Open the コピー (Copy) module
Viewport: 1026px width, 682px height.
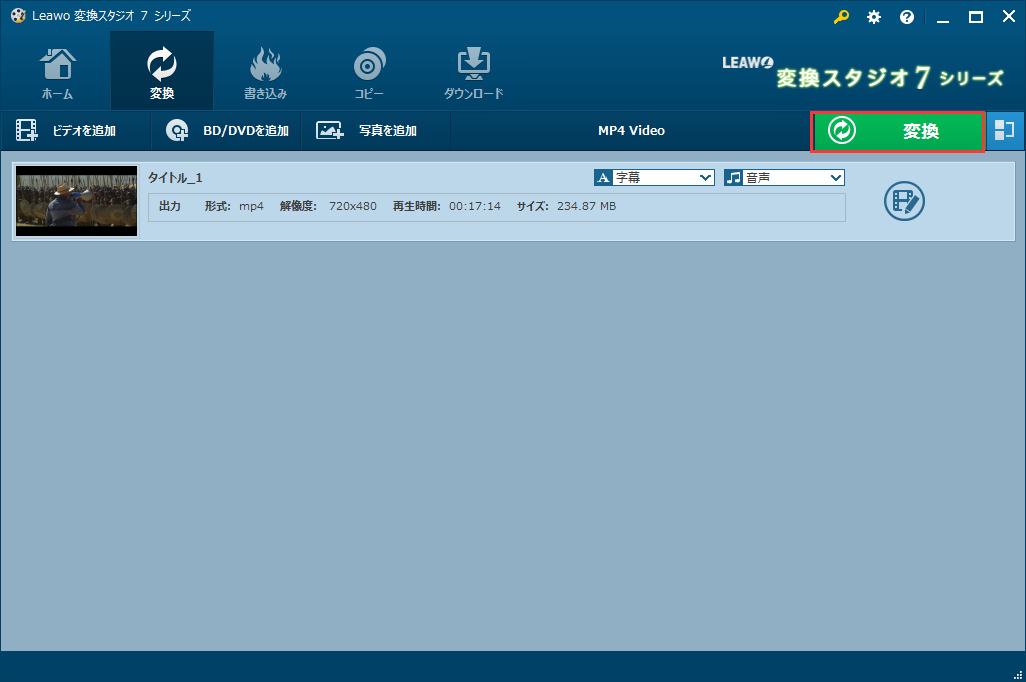tap(369, 70)
